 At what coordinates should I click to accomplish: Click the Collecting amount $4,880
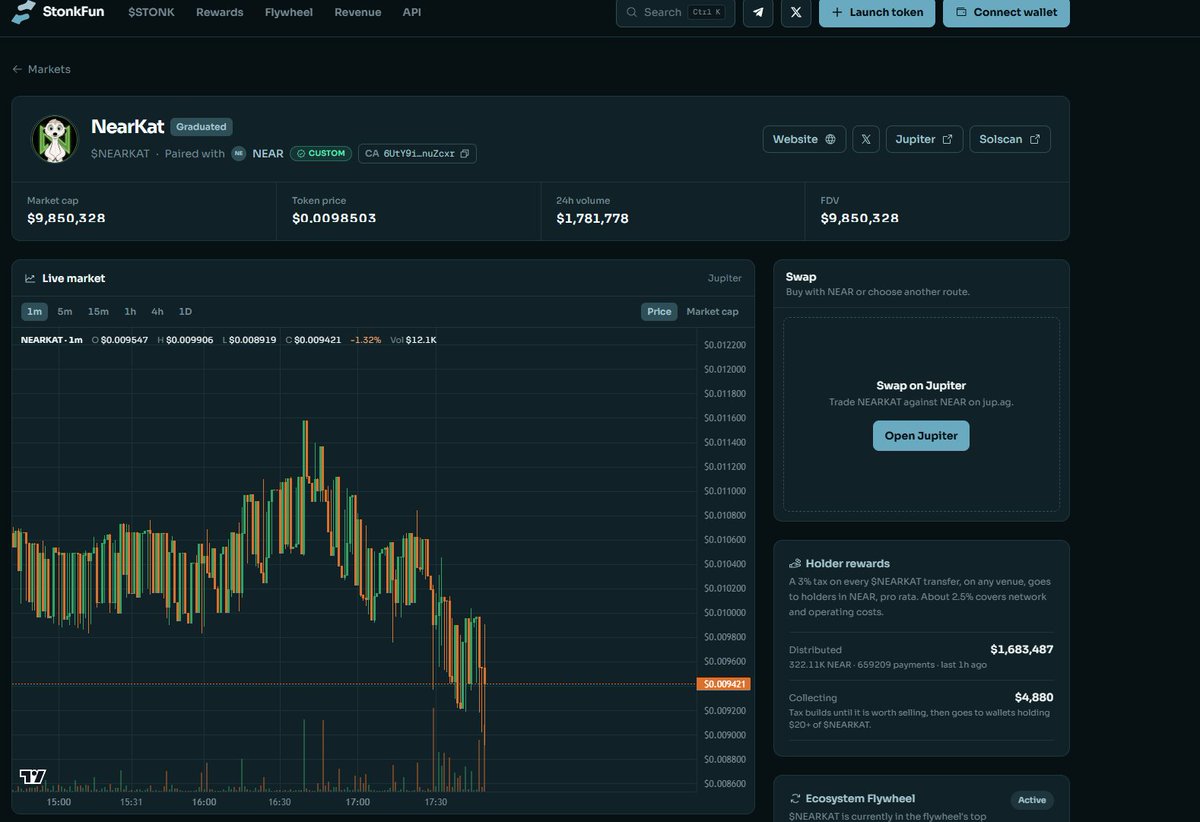[1034, 697]
